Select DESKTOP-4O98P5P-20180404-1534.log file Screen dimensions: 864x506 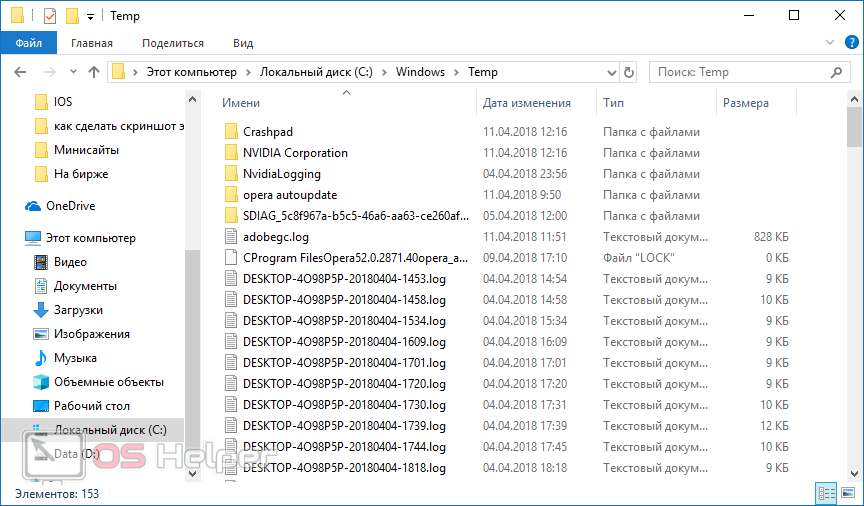[x=344, y=321]
